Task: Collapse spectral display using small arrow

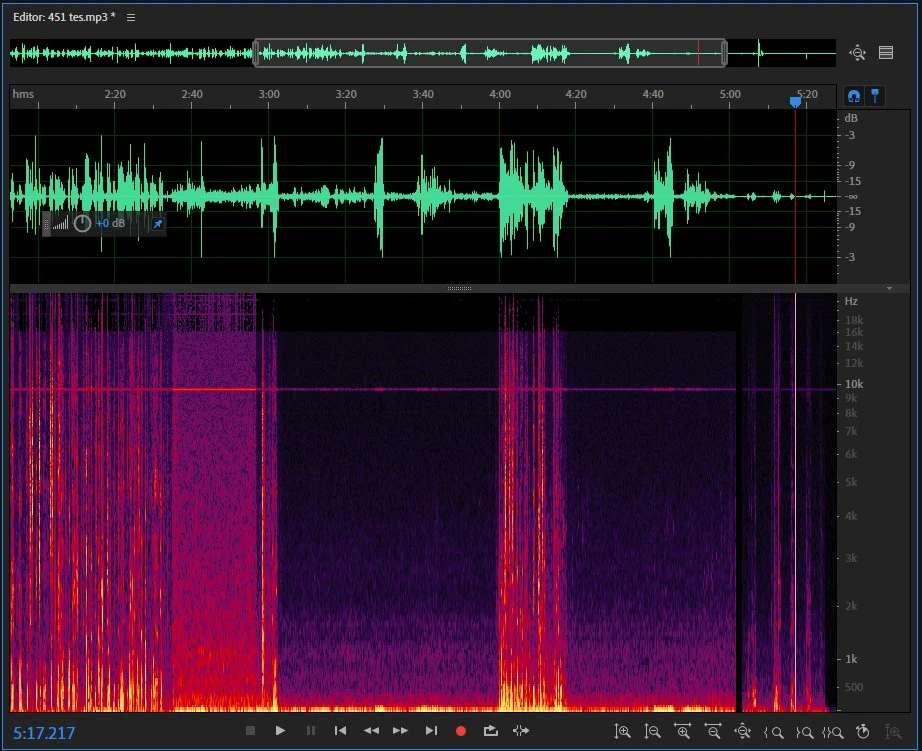Action: 889,288
